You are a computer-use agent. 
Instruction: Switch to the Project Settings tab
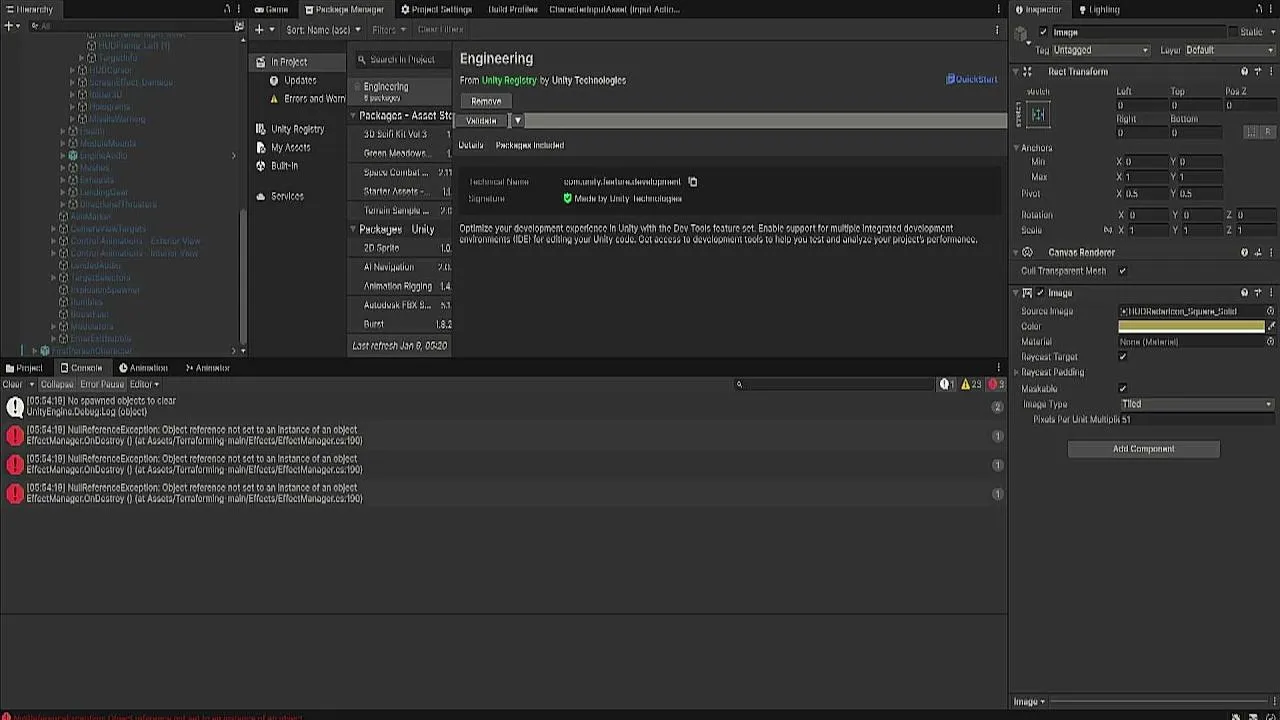[x=436, y=9]
